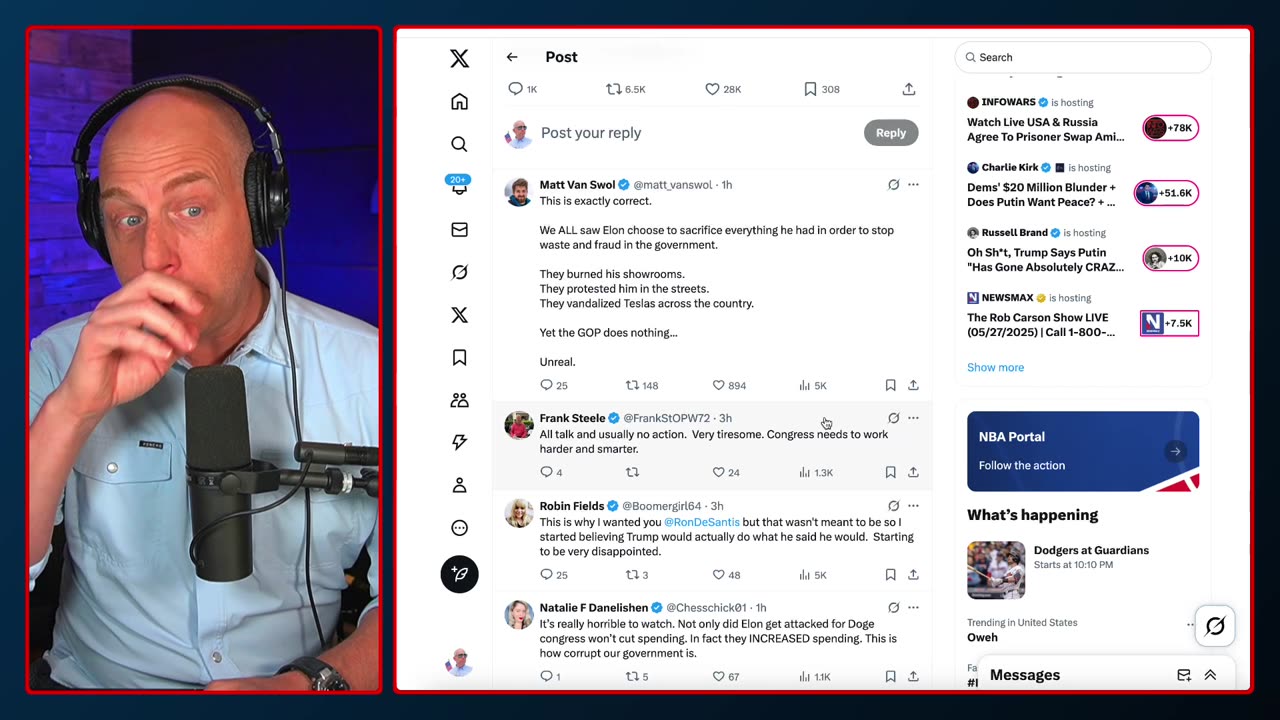Click @RonDeSantis mention link

[702, 522]
